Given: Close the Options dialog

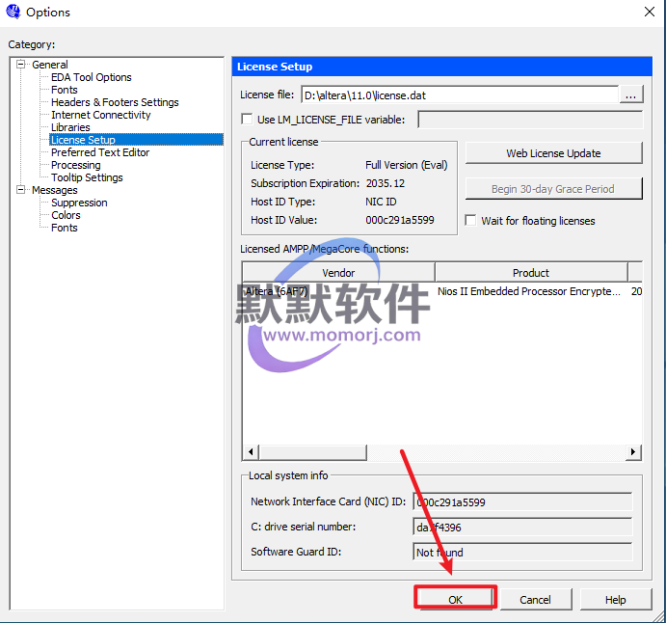Looking at the screenshot, I should pyautogui.click(x=649, y=12).
